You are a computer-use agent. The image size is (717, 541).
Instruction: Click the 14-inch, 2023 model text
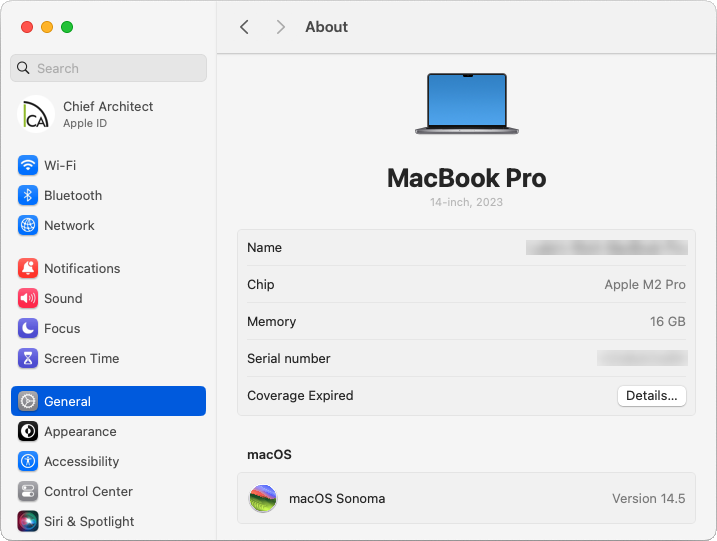click(x=466, y=202)
